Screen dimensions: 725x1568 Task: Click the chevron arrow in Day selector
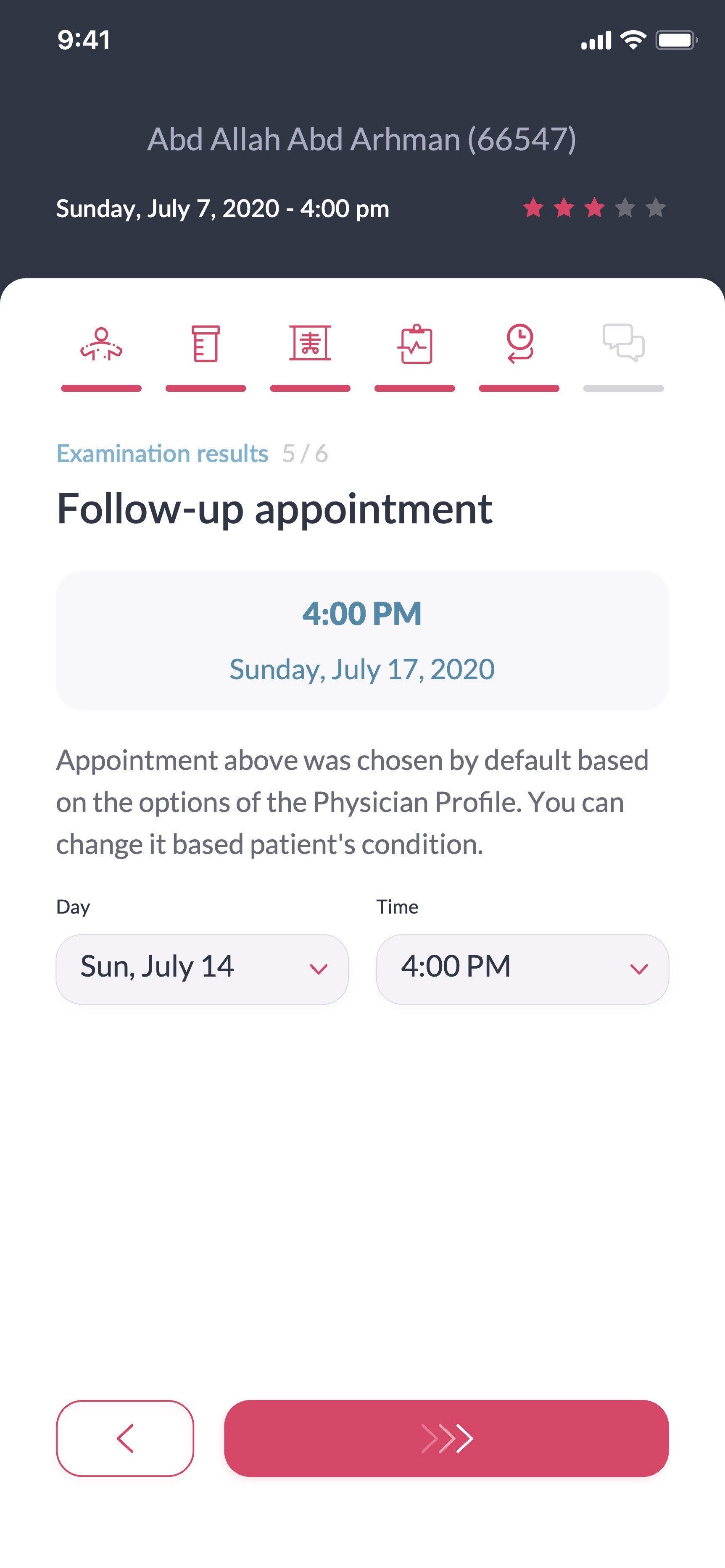pyautogui.click(x=319, y=969)
